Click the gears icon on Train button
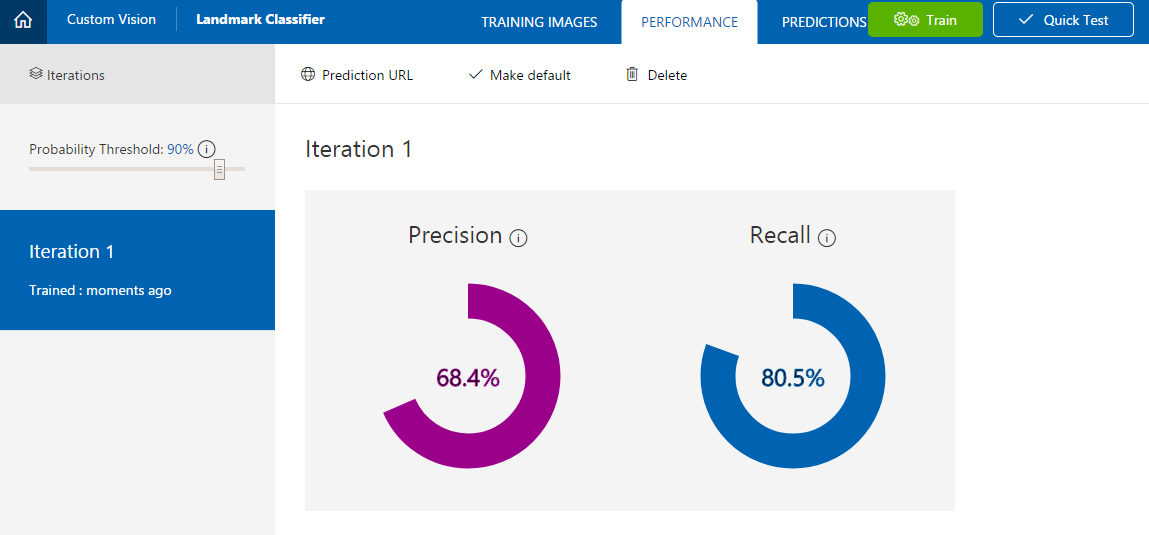Image resolution: width=1149 pixels, height=535 pixels. [x=906, y=20]
